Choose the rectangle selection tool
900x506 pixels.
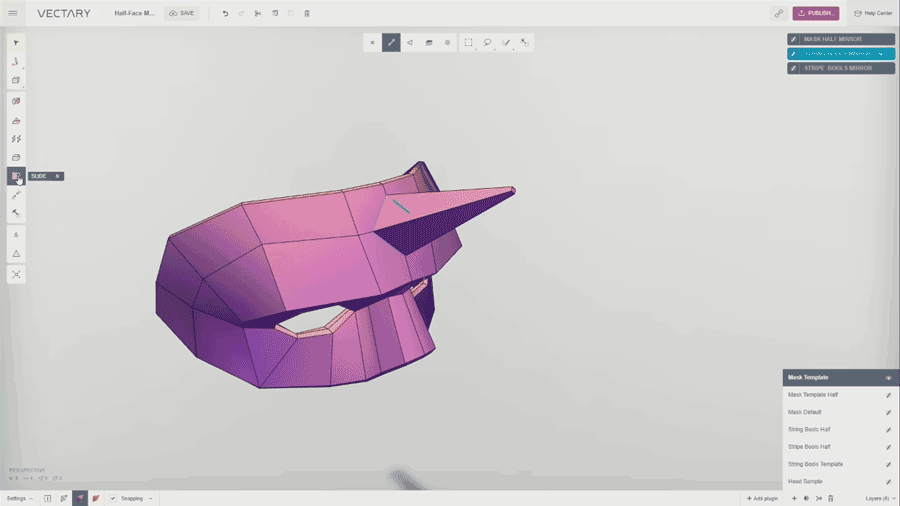(468, 43)
